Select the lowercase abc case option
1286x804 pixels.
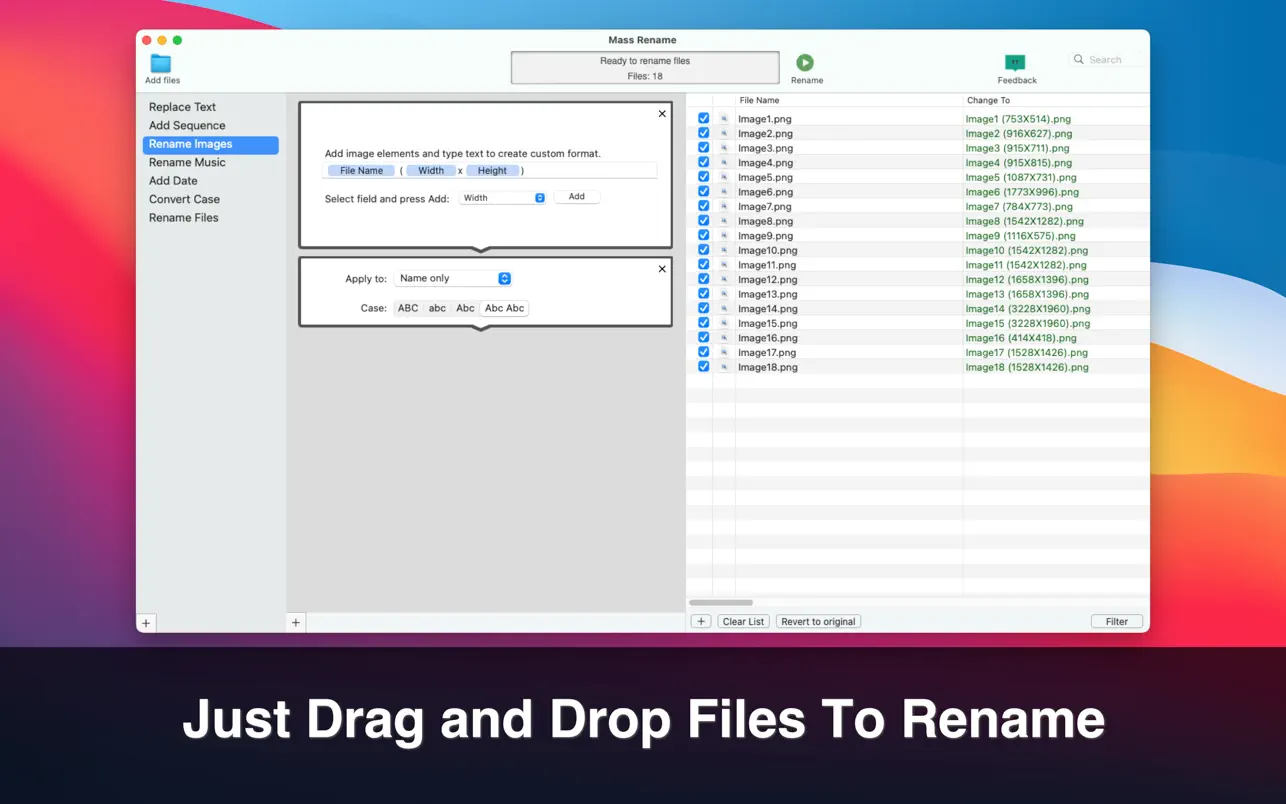(x=436, y=308)
